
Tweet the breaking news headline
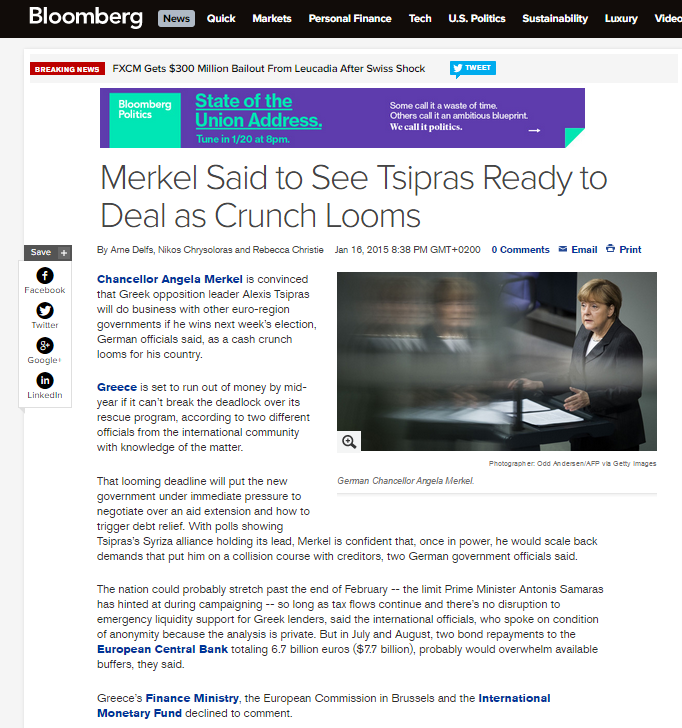point(473,68)
